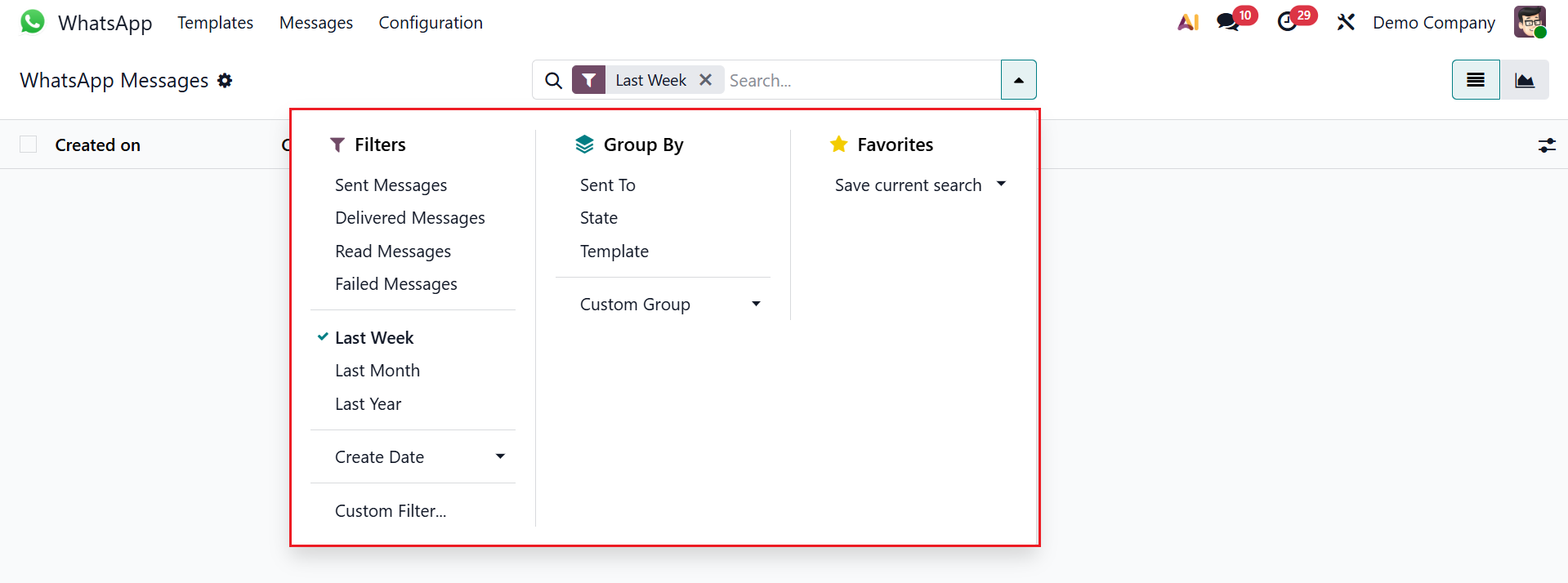Open the Configuration menu
This screenshot has height=583, width=1568.
coord(431,23)
